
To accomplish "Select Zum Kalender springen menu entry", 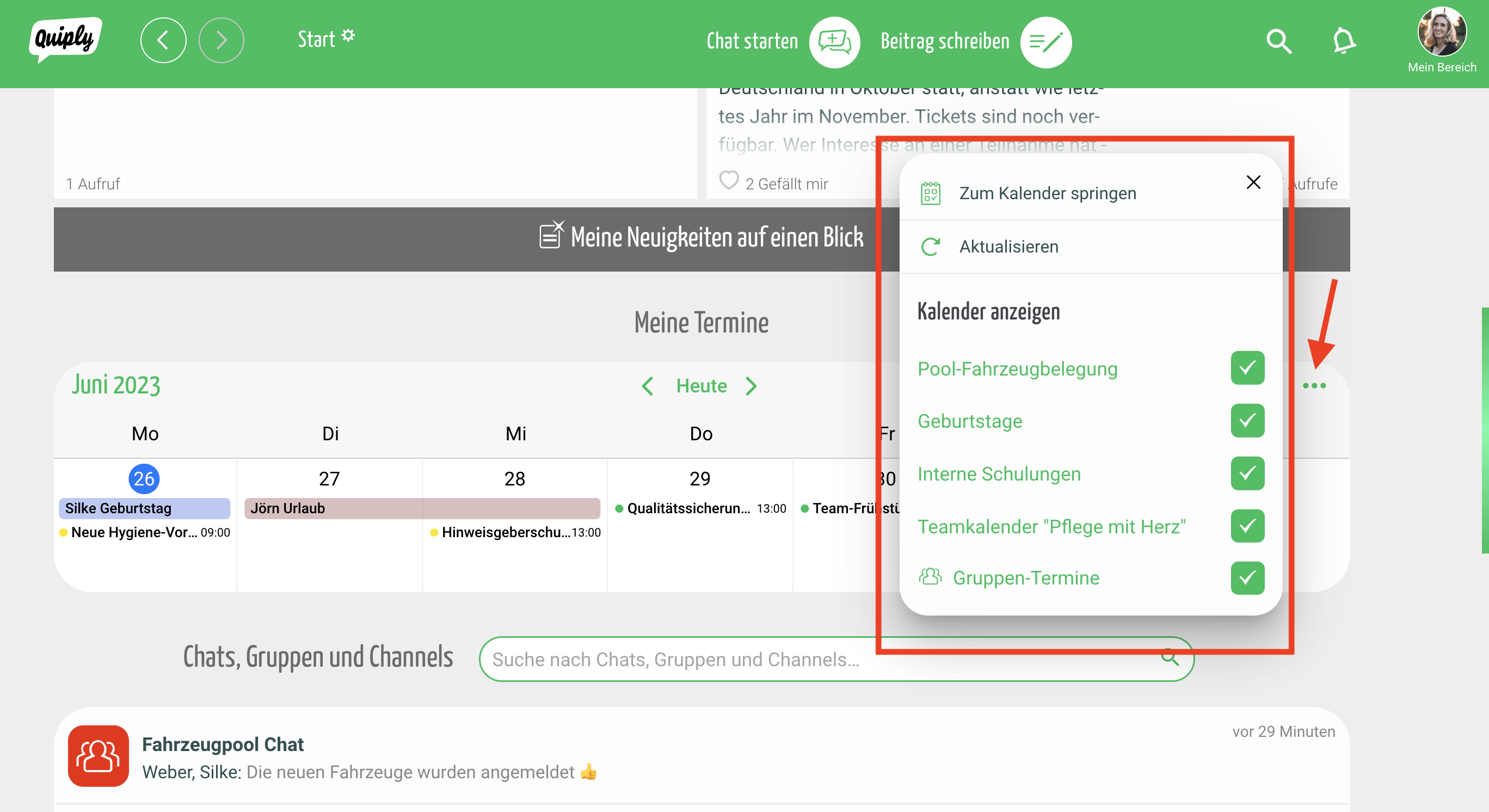I will coord(1047,193).
